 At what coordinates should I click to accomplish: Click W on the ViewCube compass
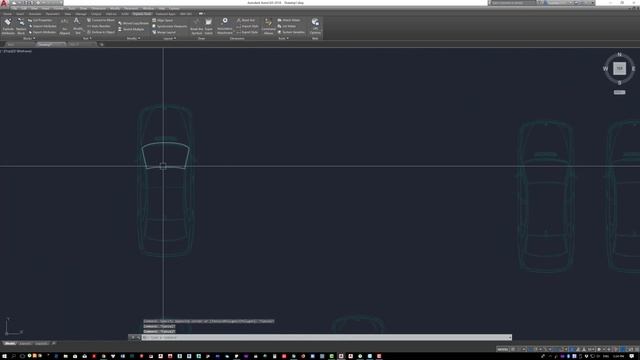point(605,69)
